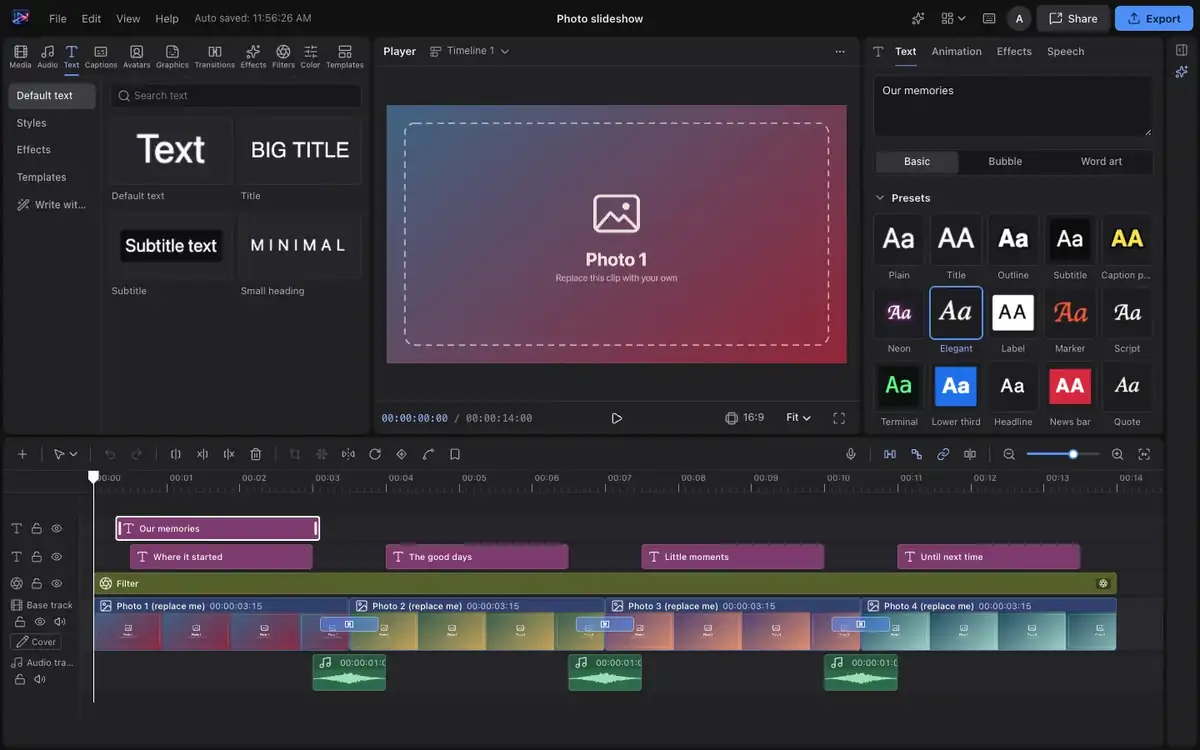Click the Export button
This screenshot has height=750, width=1200.
coord(1154,18)
